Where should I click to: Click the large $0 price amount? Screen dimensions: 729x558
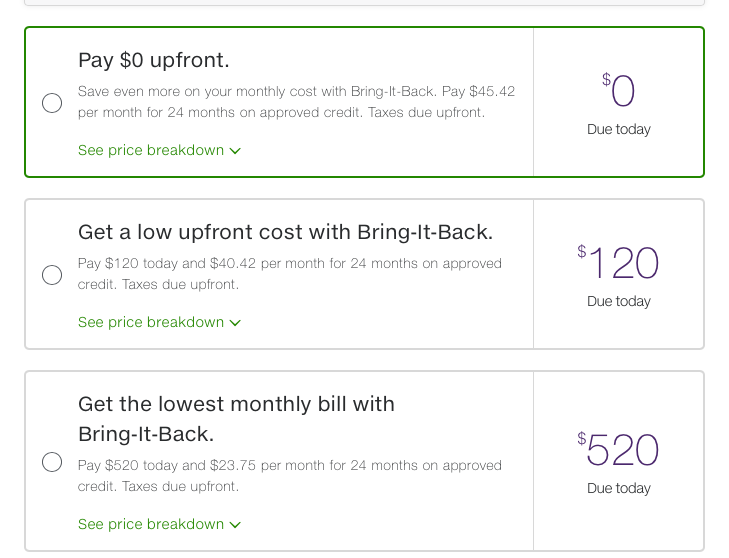pos(620,92)
